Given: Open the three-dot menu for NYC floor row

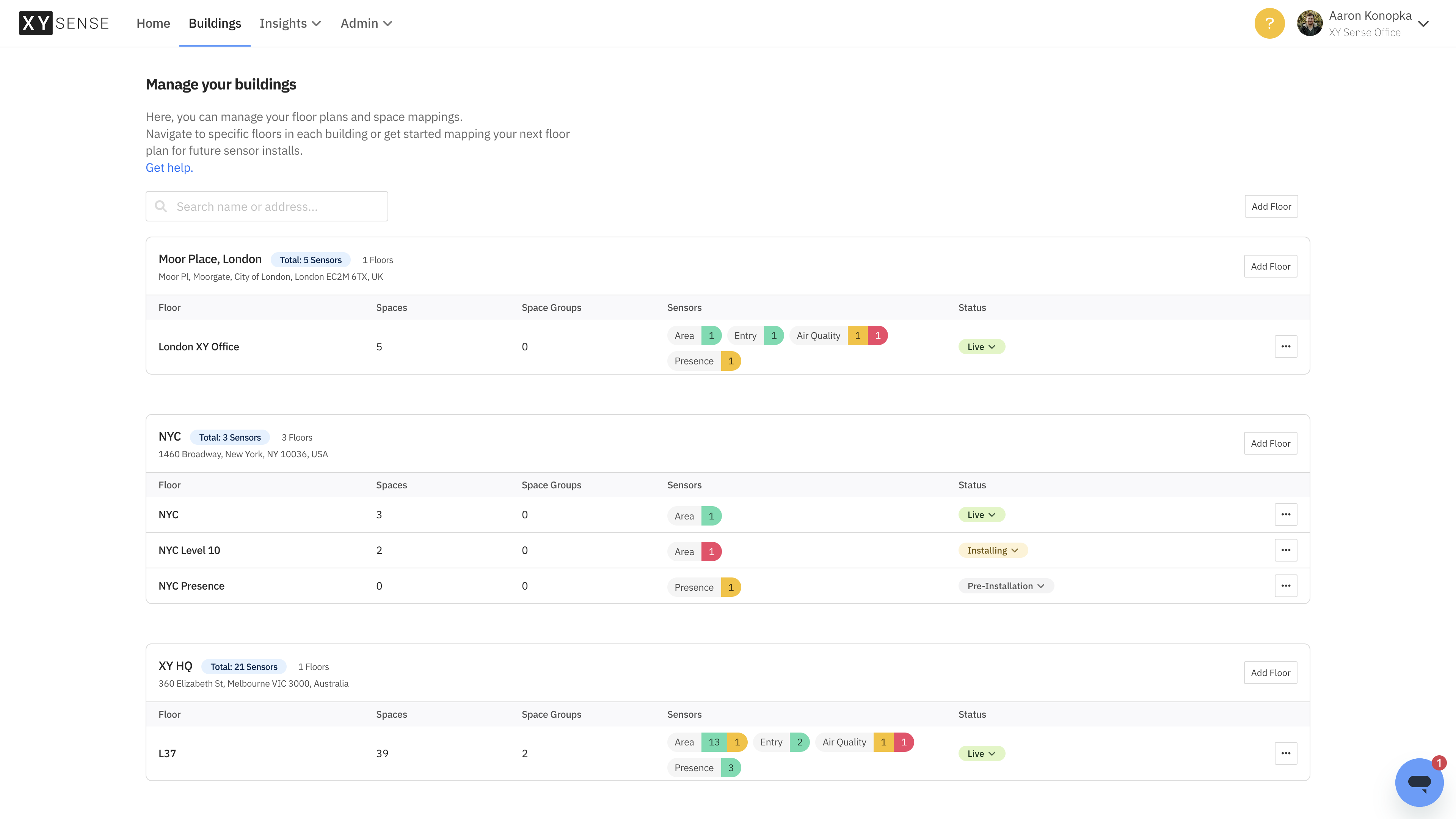Looking at the screenshot, I should [1286, 515].
